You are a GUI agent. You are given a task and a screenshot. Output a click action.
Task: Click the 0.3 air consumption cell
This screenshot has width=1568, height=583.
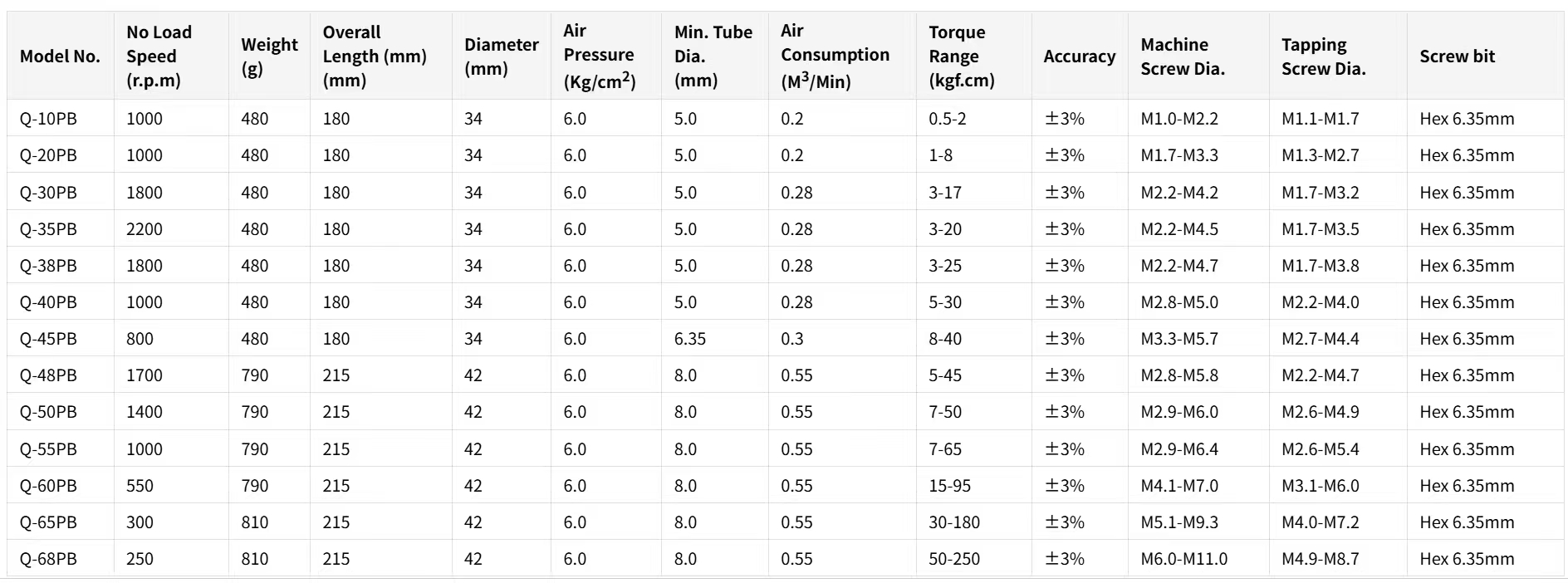pos(792,339)
